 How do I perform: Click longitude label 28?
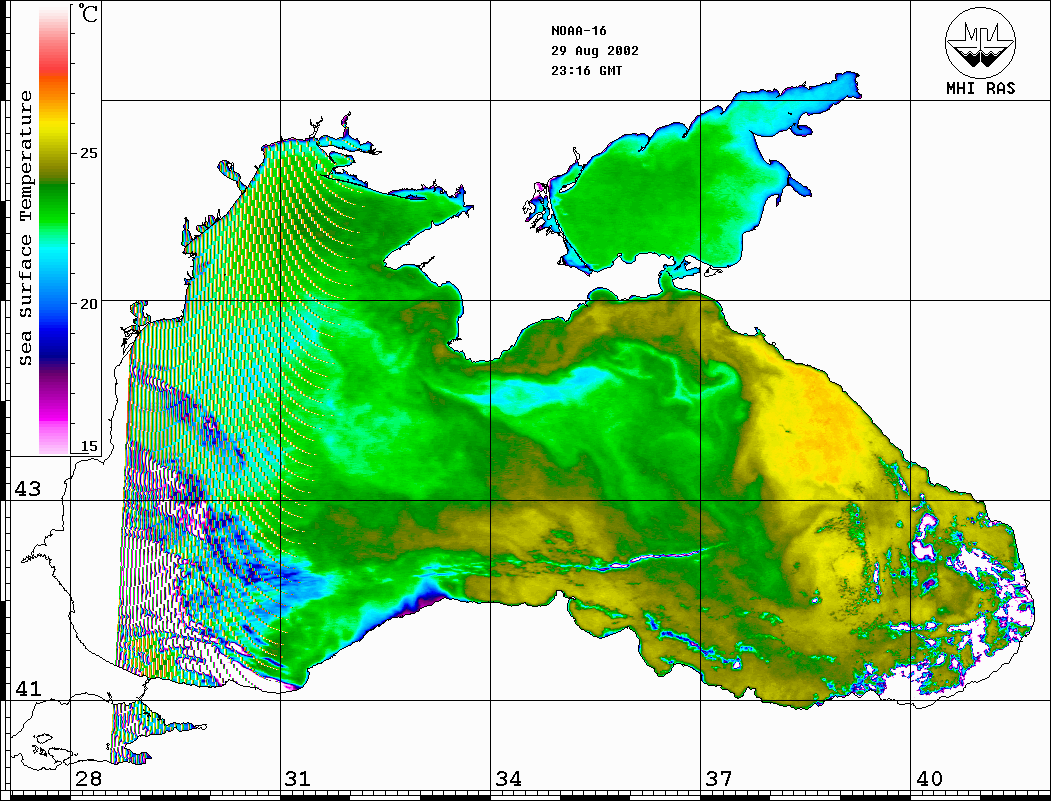tap(88, 779)
